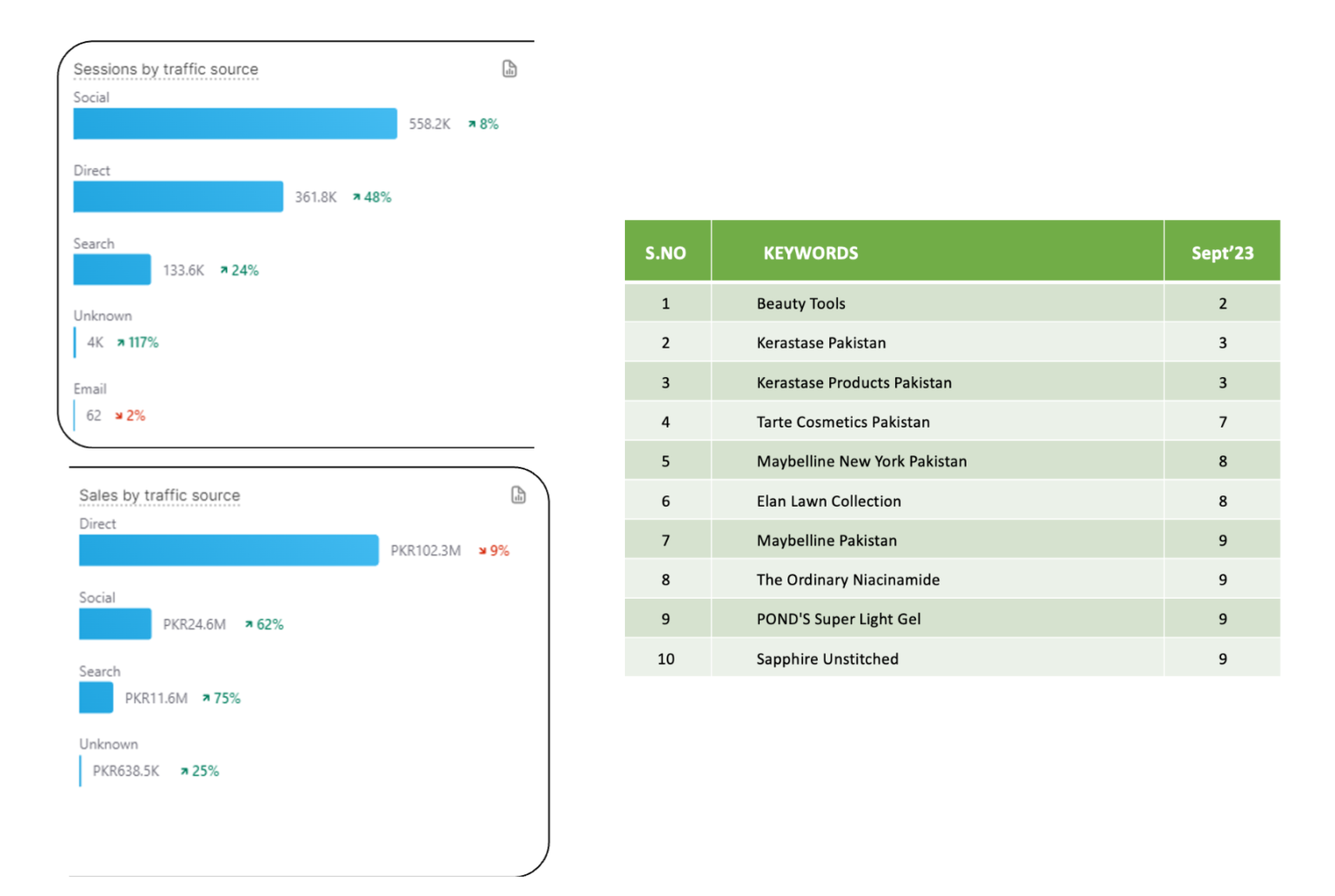Image resolution: width=1335 pixels, height=896 pixels.
Task: Click the Unknown label in sales chart
Action: [x=109, y=744]
